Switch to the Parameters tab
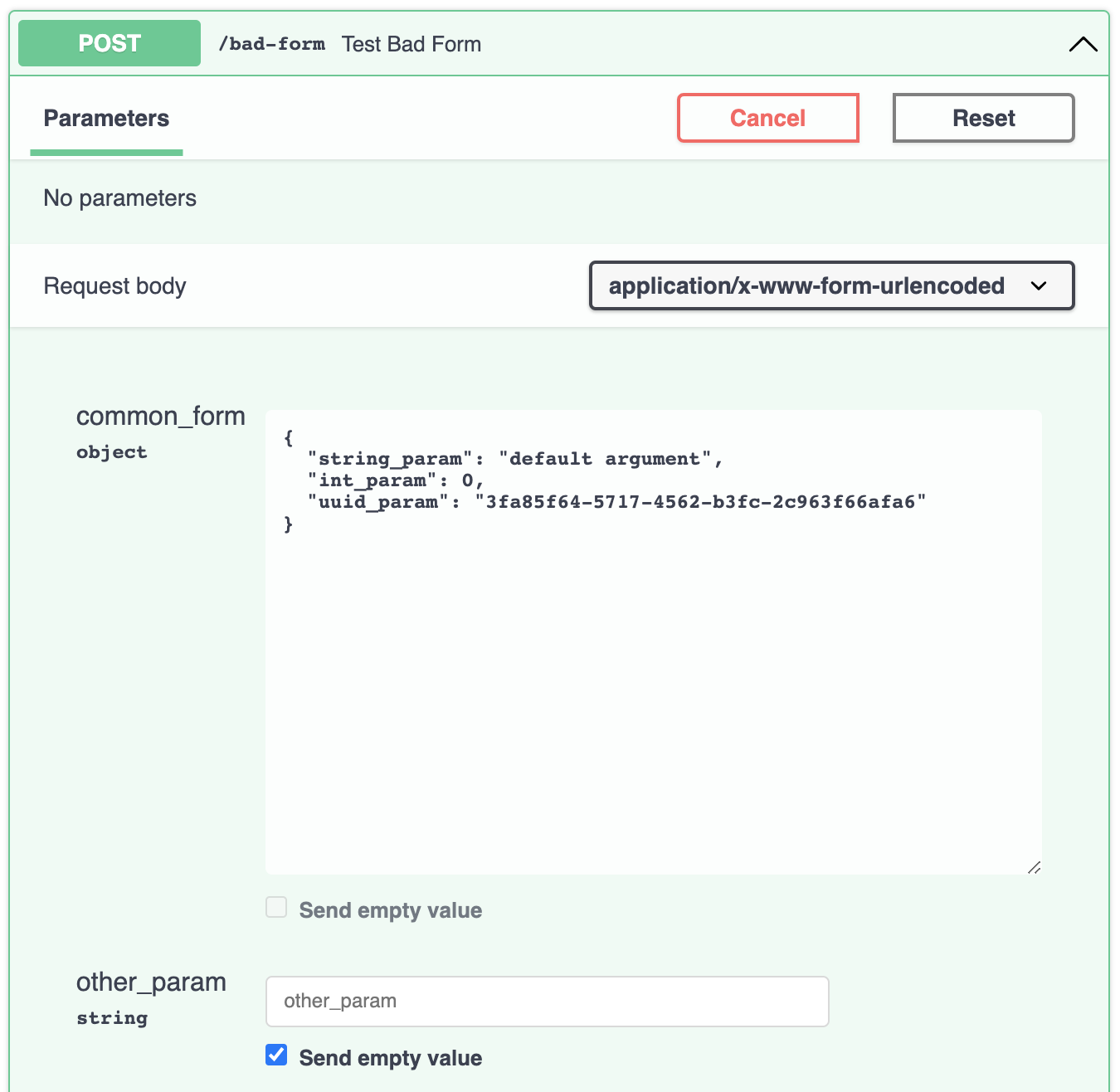 [x=106, y=119]
